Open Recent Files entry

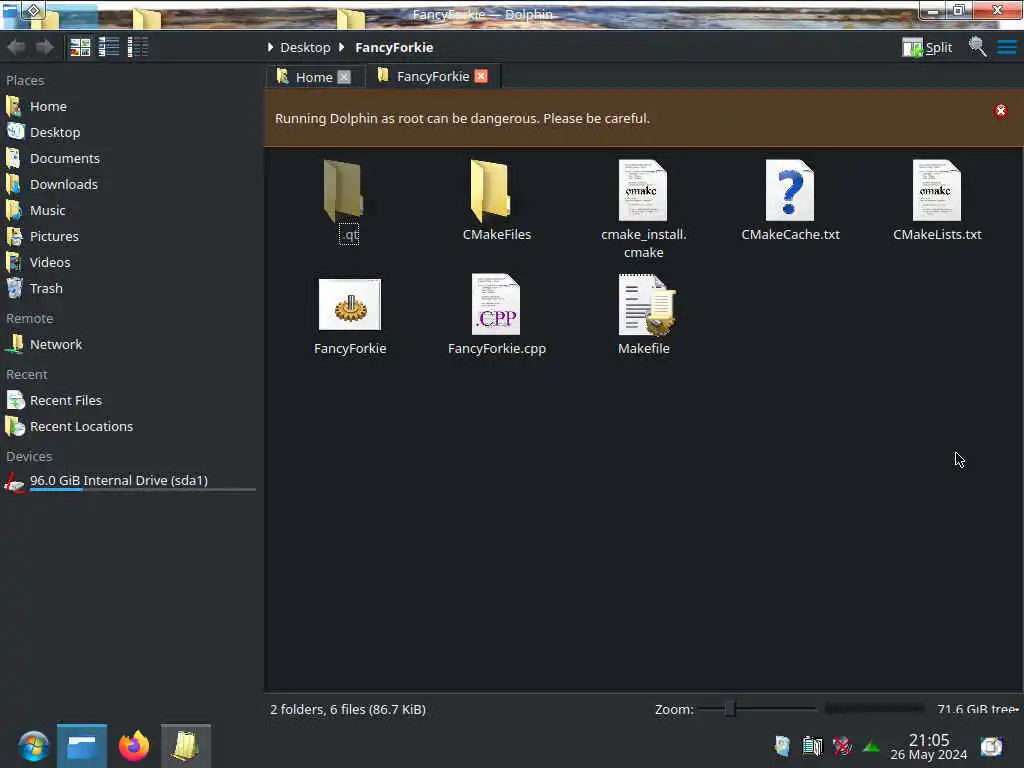coord(131,400)
